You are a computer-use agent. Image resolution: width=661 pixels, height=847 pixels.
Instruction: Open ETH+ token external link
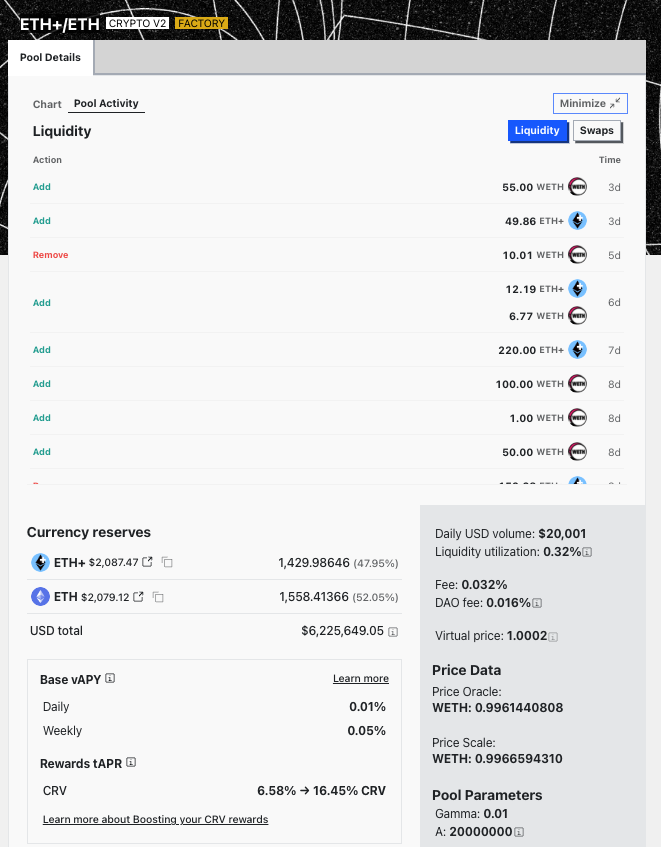[x=147, y=562]
